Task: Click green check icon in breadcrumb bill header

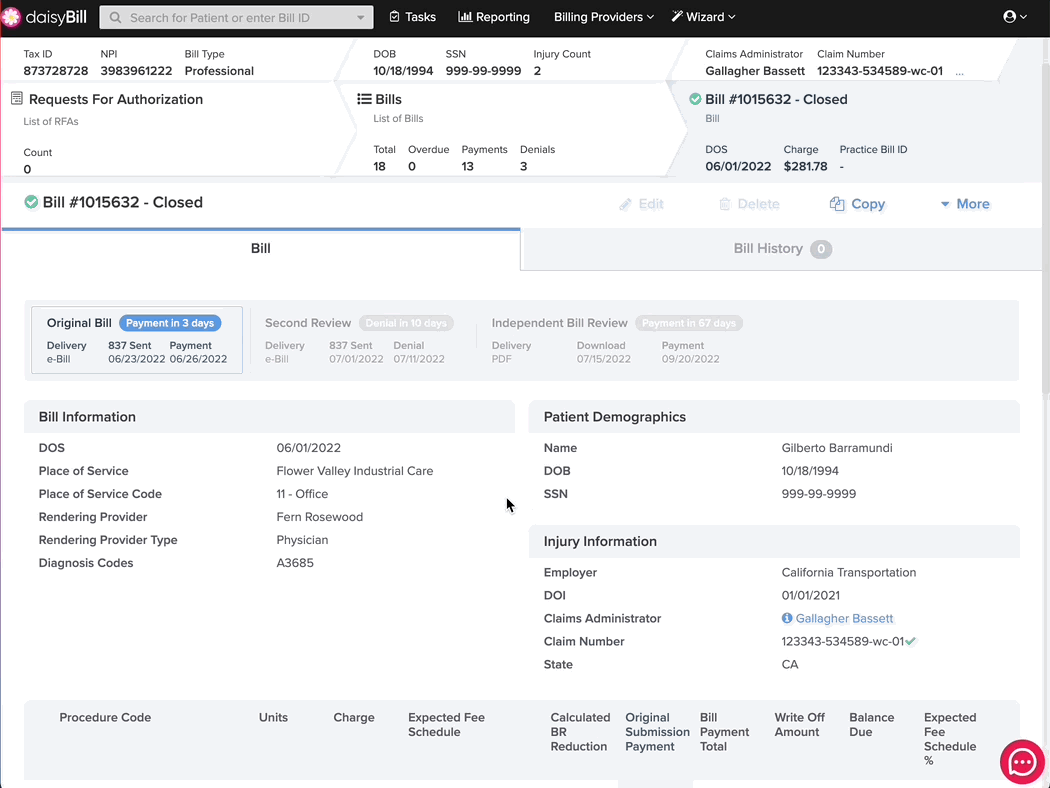Action: (x=695, y=99)
